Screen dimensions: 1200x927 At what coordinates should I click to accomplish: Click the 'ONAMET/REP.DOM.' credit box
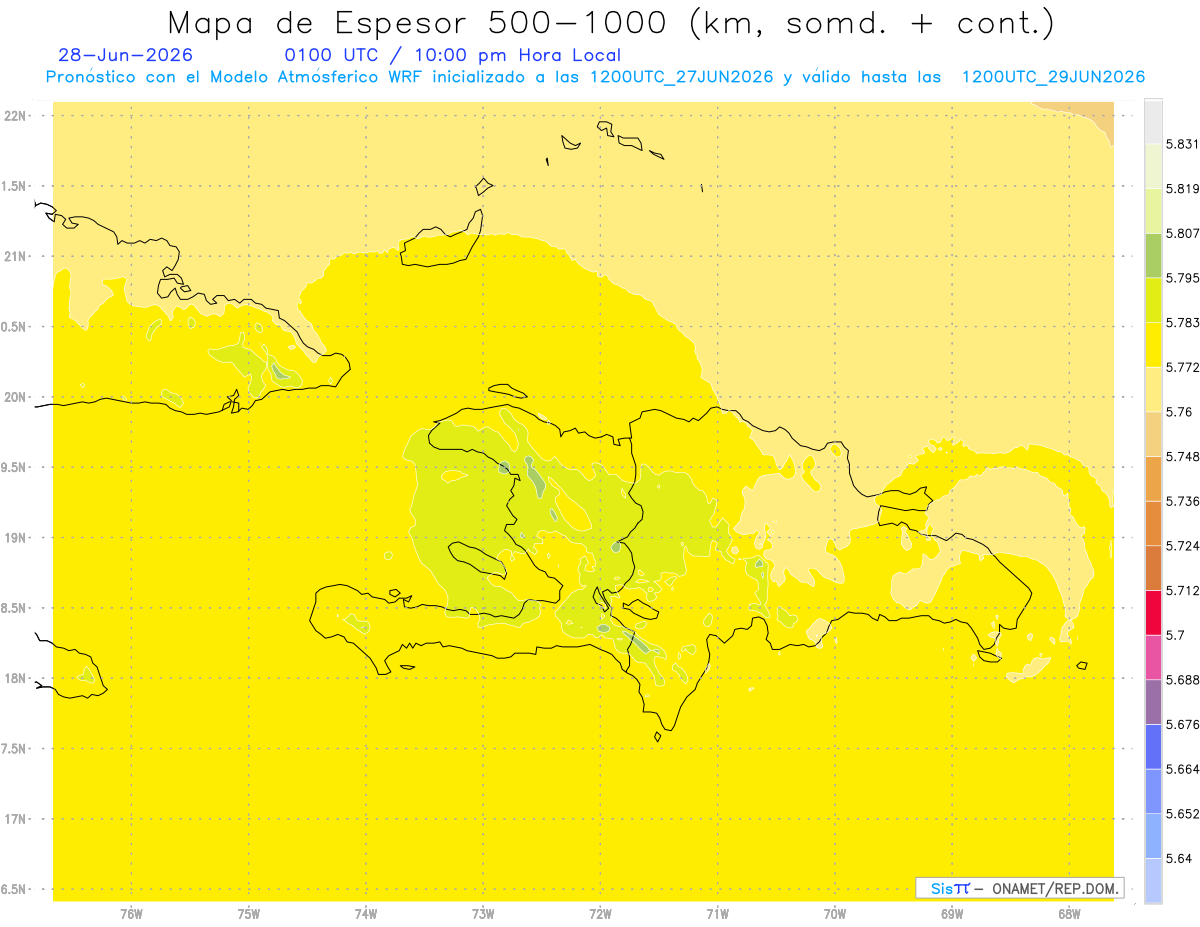[1020, 888]
